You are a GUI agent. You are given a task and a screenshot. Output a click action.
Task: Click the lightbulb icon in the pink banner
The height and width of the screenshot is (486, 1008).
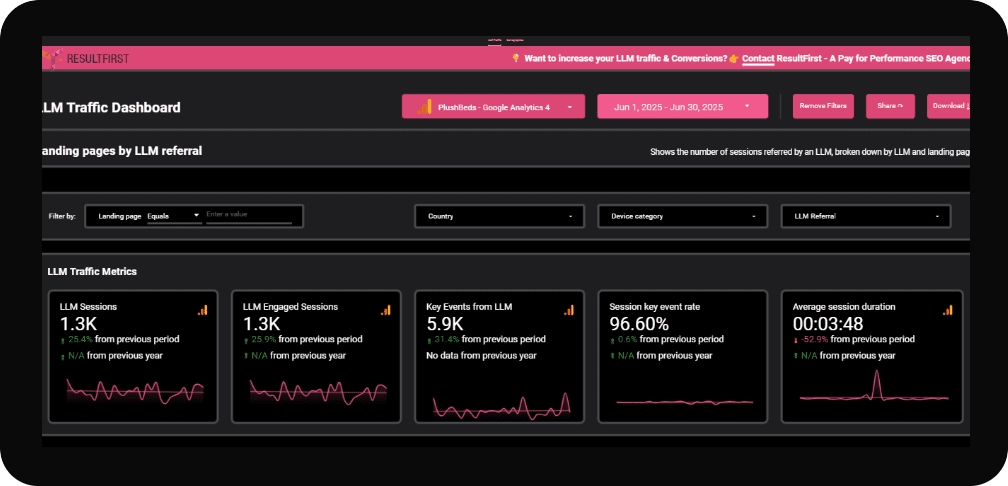[x=516, y=59]
